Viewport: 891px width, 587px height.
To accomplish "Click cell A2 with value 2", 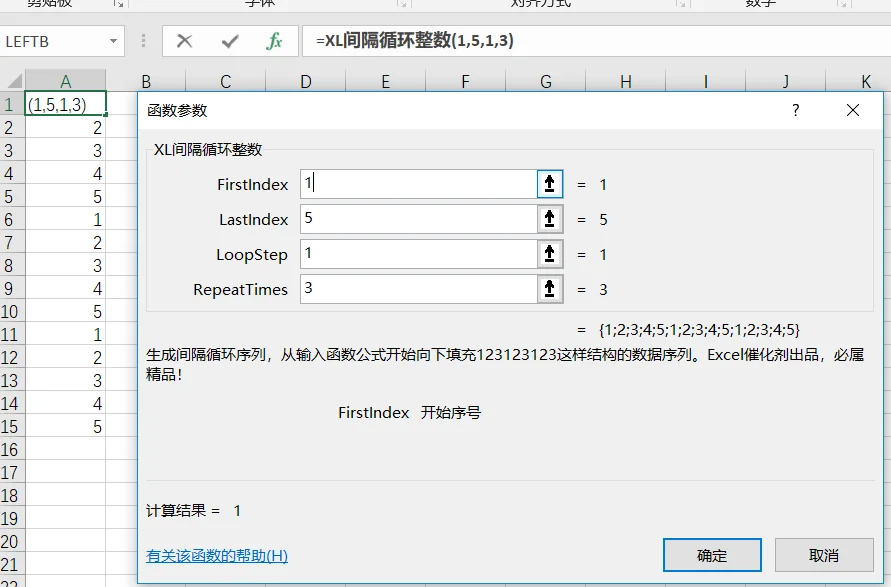I will [65, 127].
